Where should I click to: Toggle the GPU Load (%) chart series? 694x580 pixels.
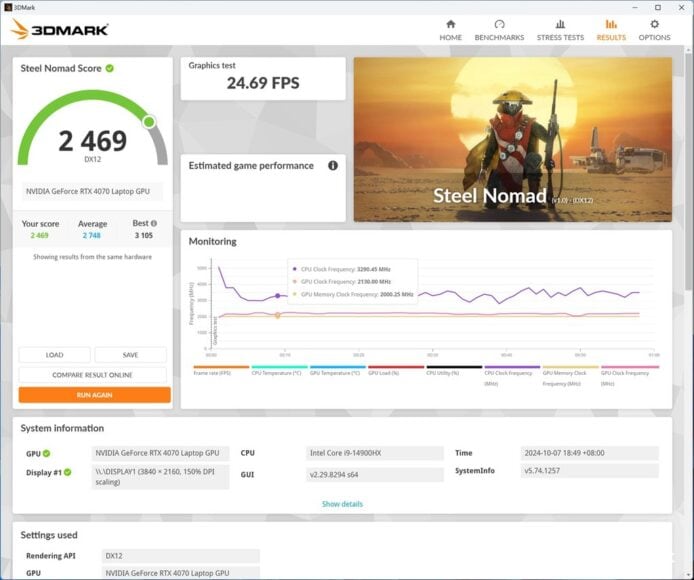(x=394, y=372)
